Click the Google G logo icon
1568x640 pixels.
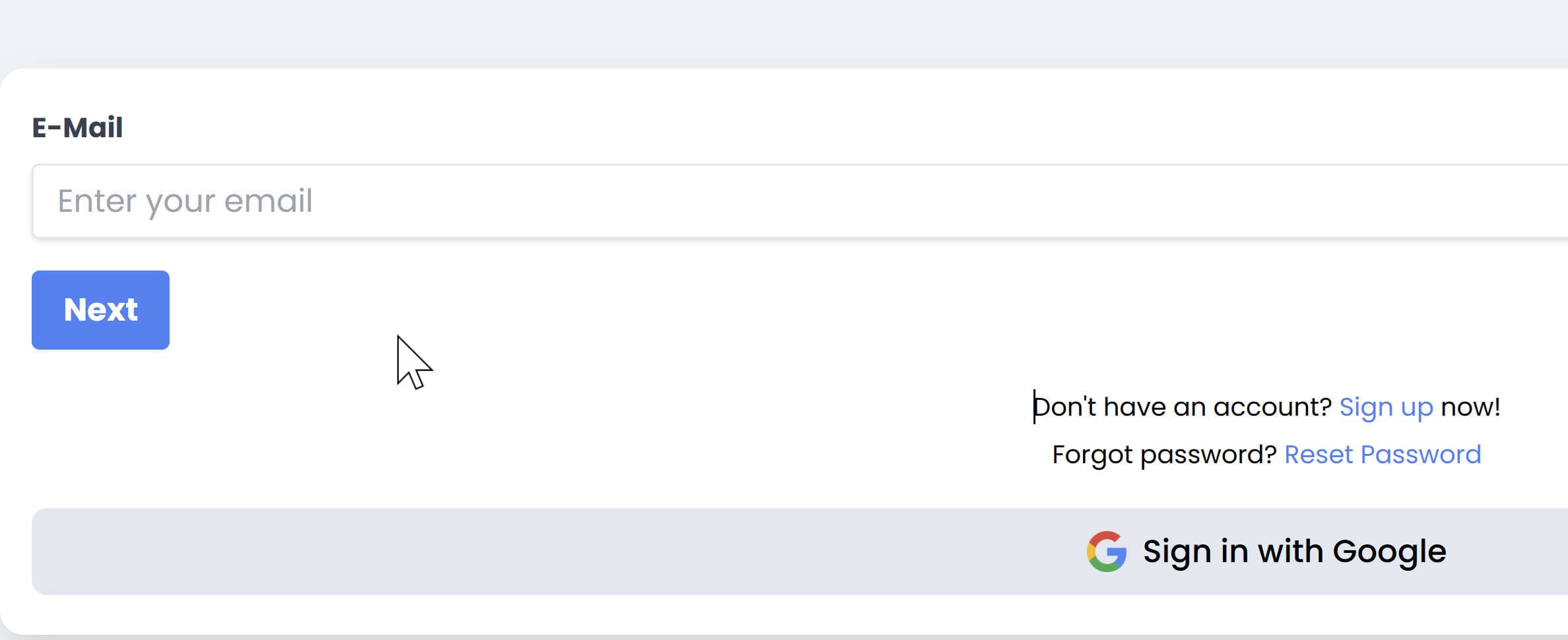(x=1107, y=552)
